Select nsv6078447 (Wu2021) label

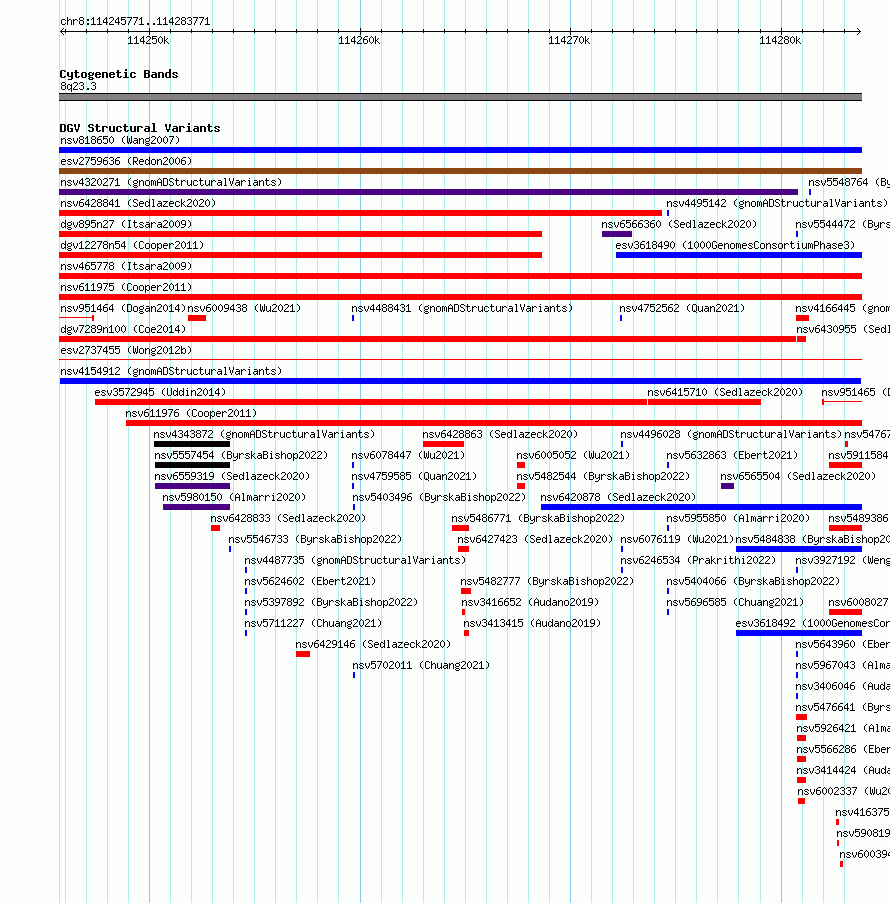pos(408,456)
